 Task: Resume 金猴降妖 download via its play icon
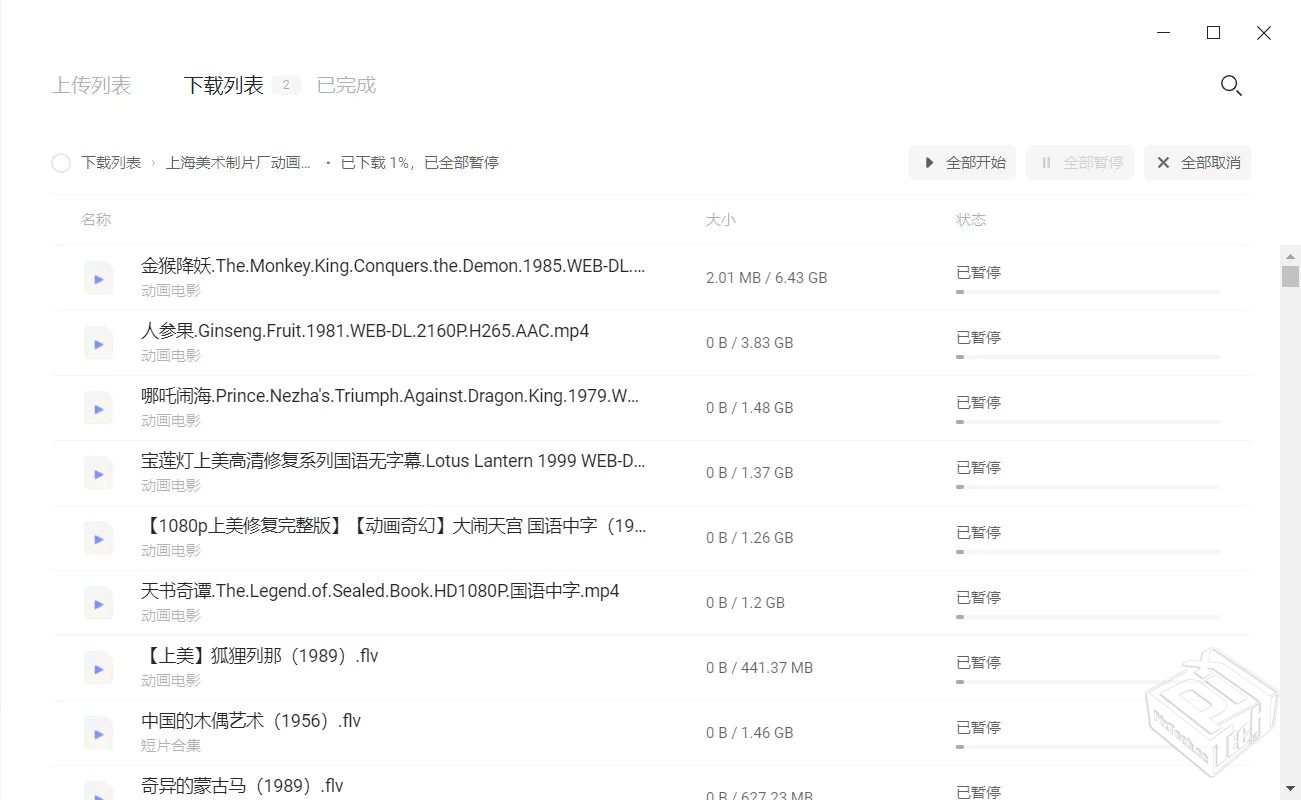pyautogui.click(x=98, y=278)
